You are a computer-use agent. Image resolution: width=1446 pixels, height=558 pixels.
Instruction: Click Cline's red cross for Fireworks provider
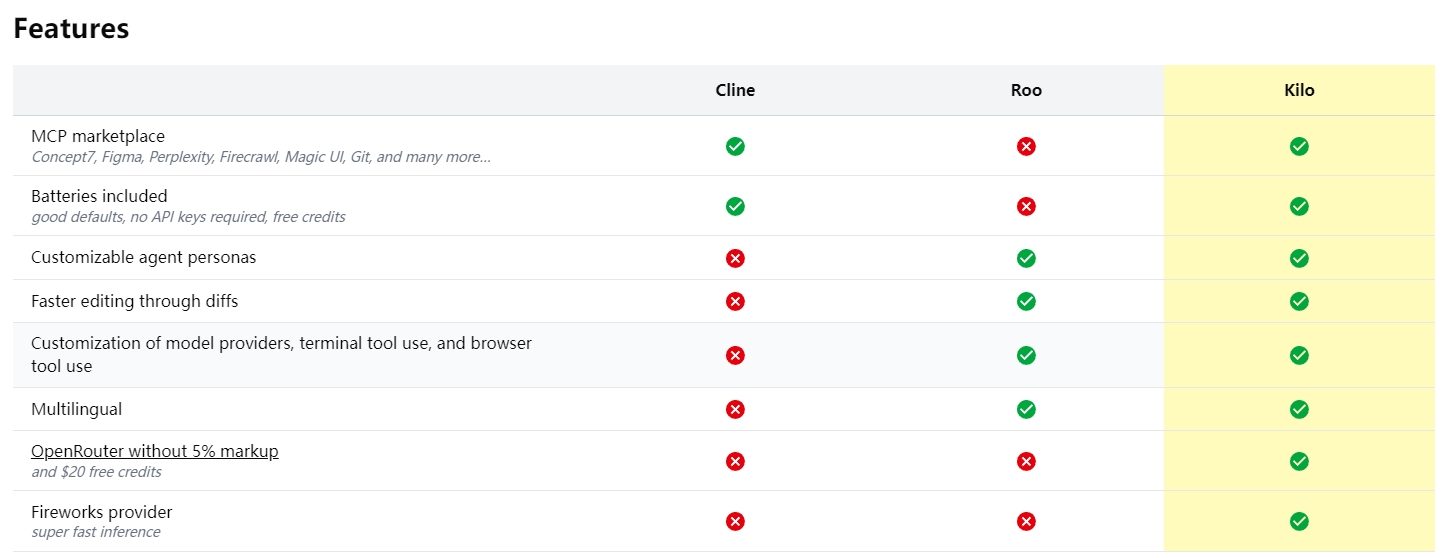[x=735, y=521]
